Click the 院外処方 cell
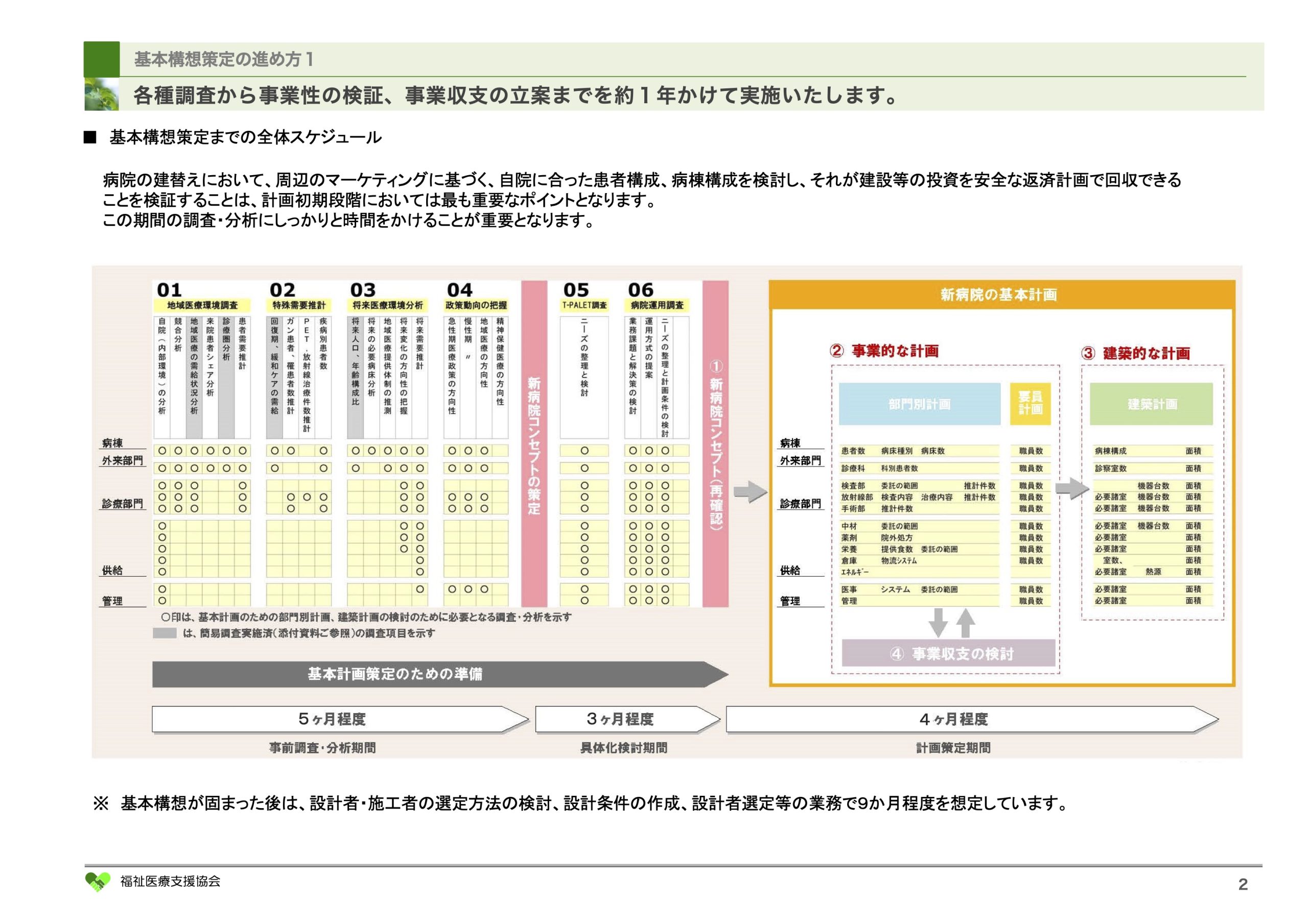The image size is (1308, 924). pyautogui.click(x=897, y=538)
